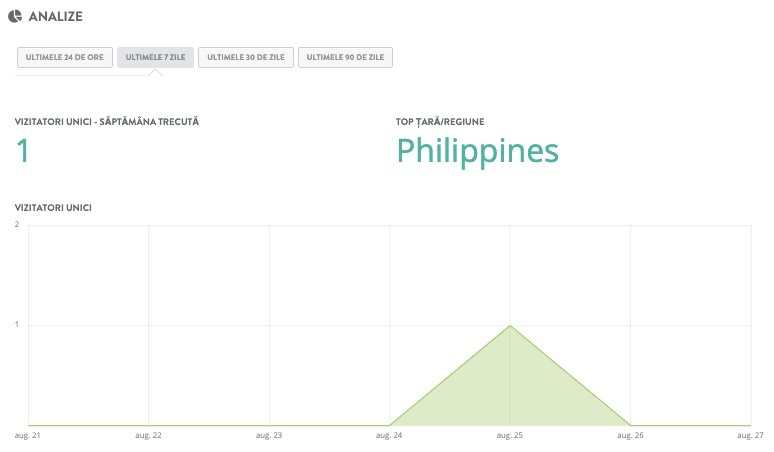Viewport: 774px width, 452px height.
Task: Click the Top țară/regiune label
Action: click(440, 121)
